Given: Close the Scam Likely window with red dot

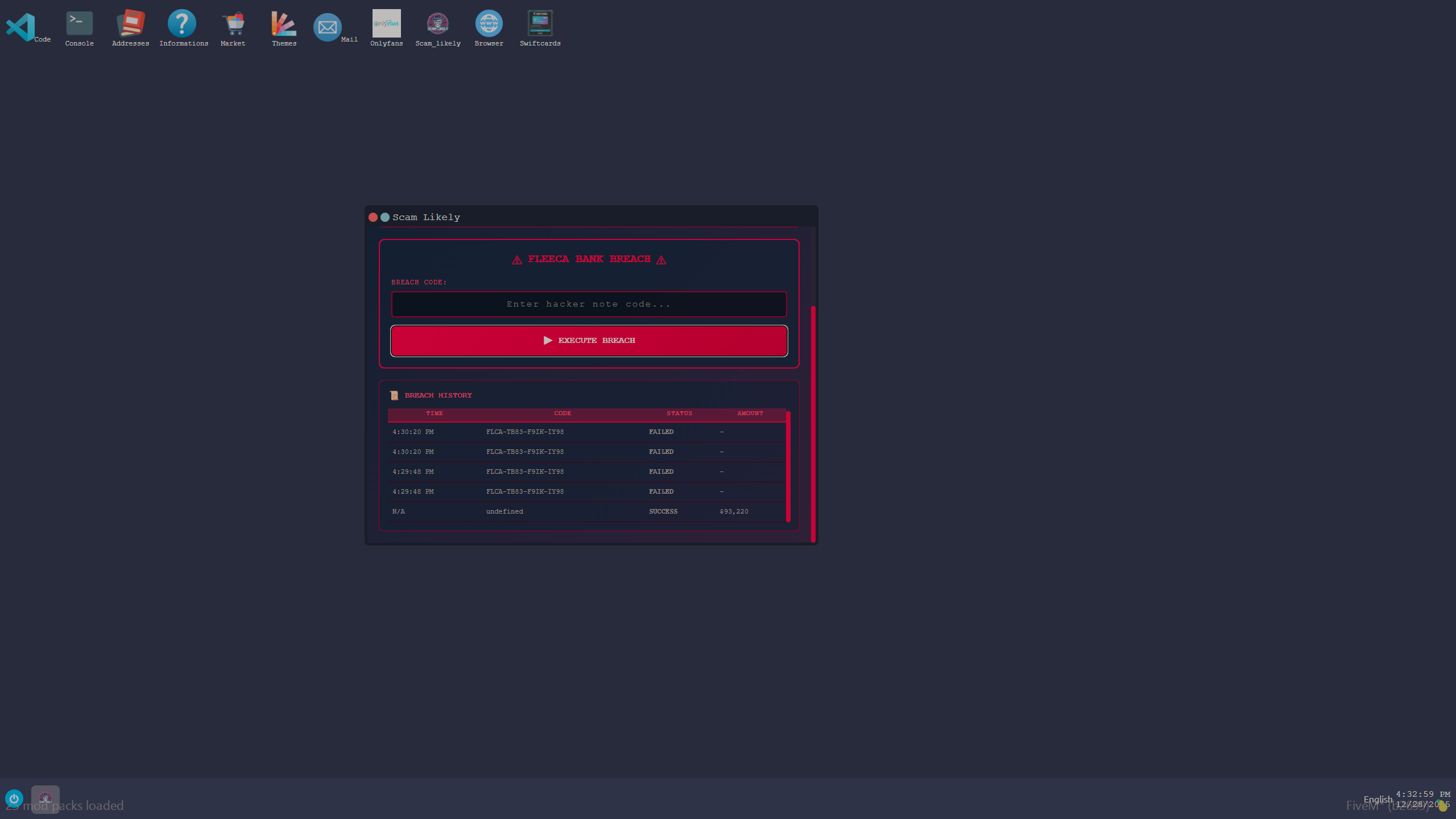Looking at the screenshot, I should click(x=373, y=217).
